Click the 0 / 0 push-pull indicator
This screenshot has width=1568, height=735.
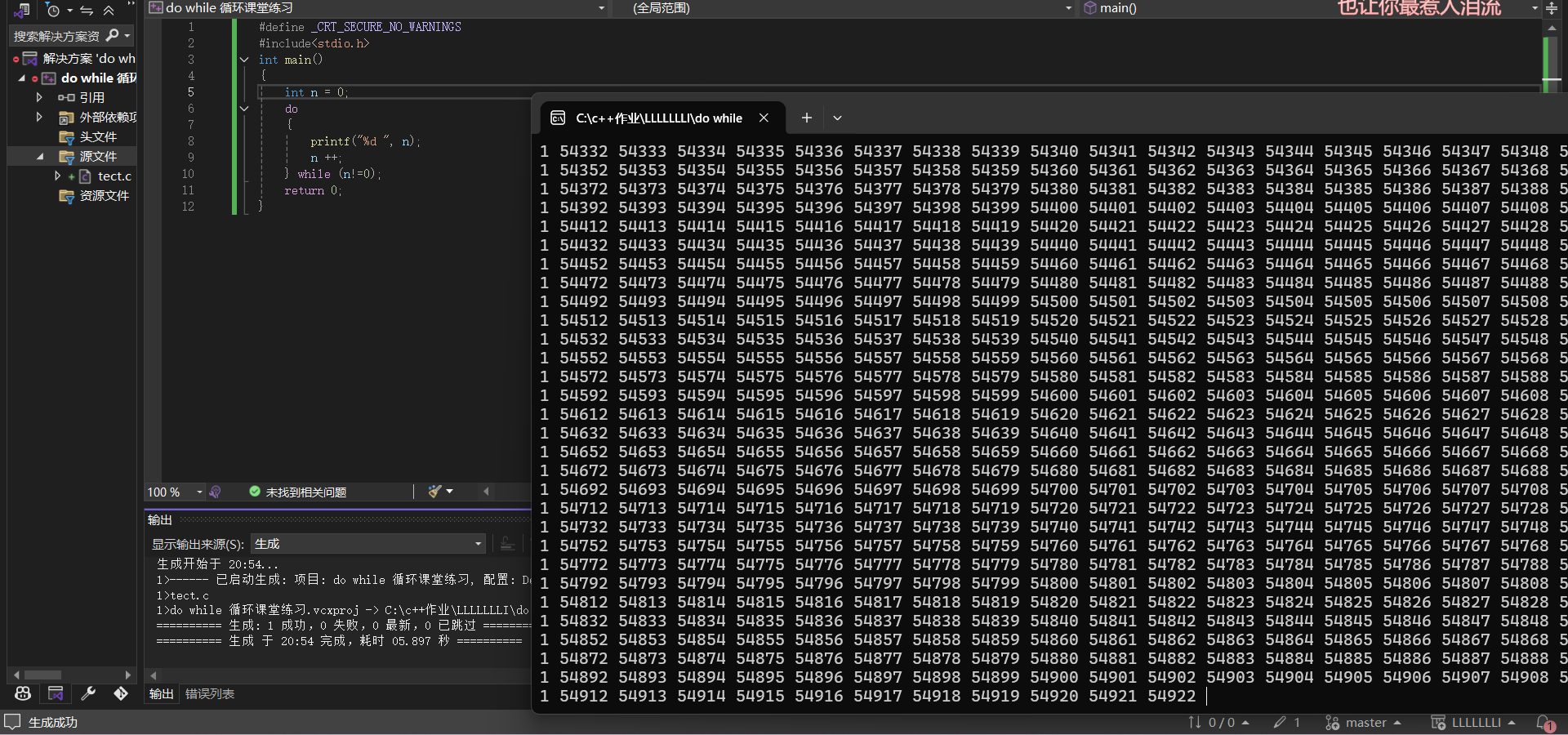click(1218, 723)
